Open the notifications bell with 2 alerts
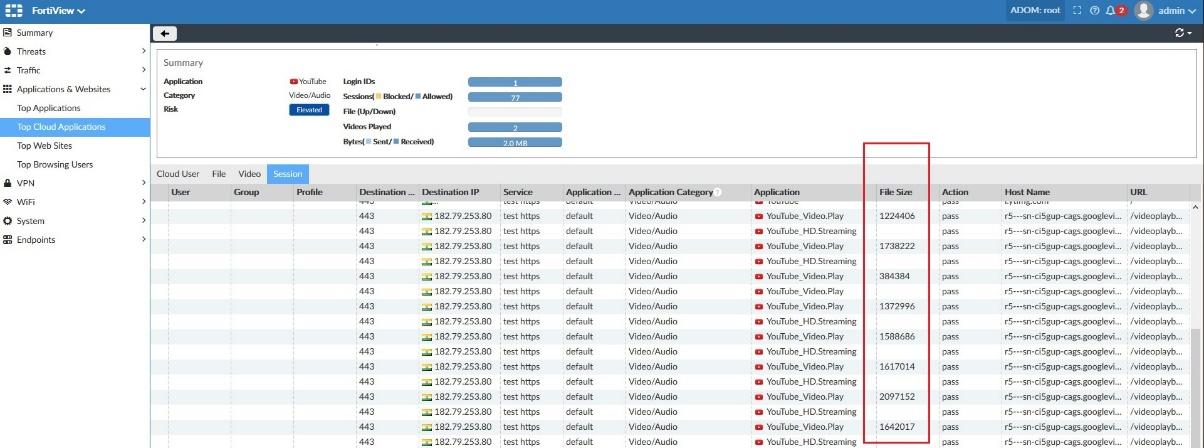 pos(1115,11)
